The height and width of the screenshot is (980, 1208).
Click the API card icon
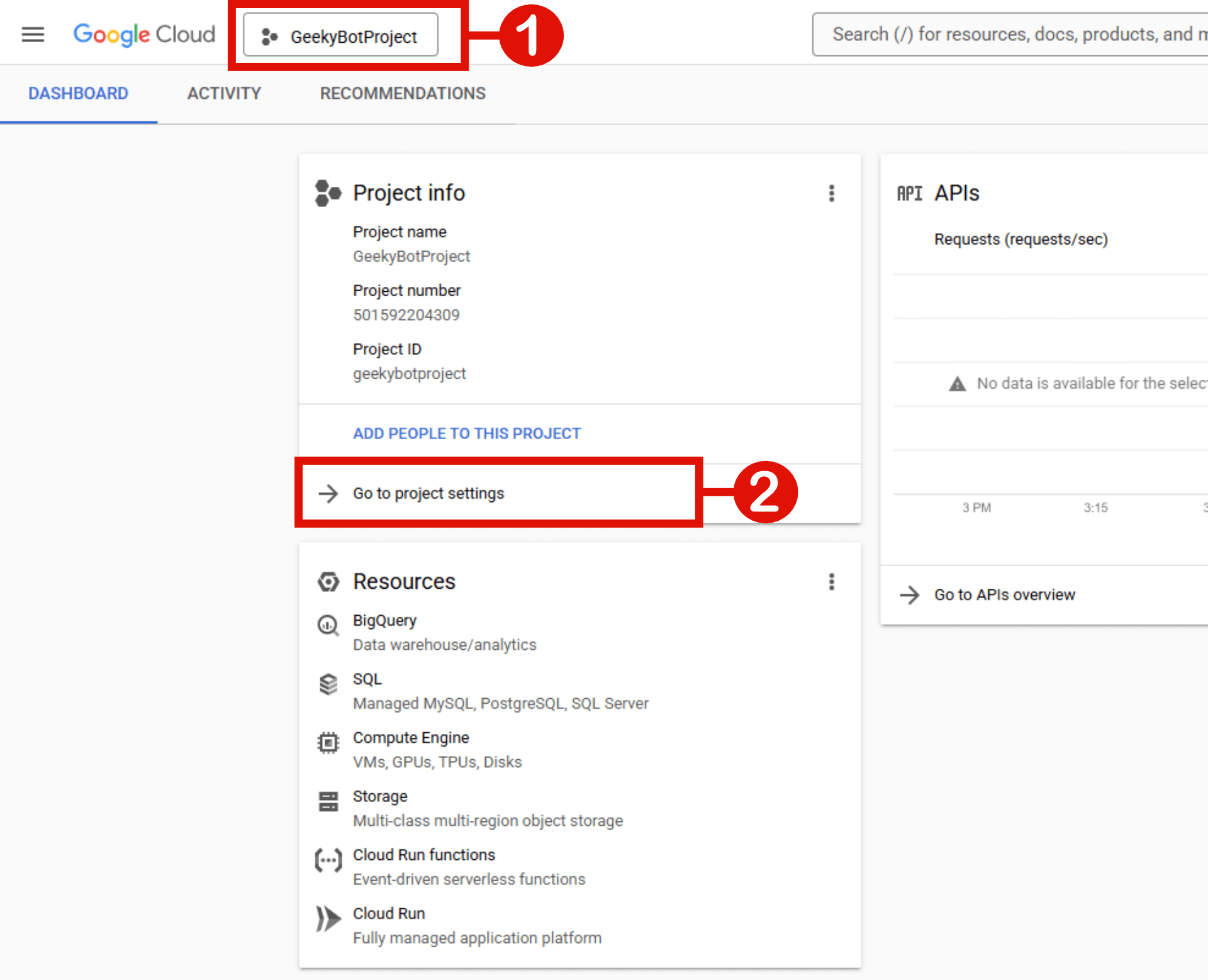(x=909, y=193)
